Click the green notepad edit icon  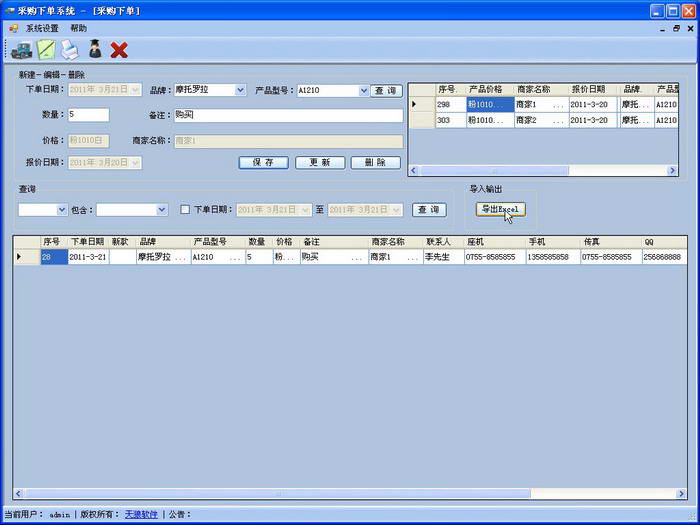coord(46,49)
